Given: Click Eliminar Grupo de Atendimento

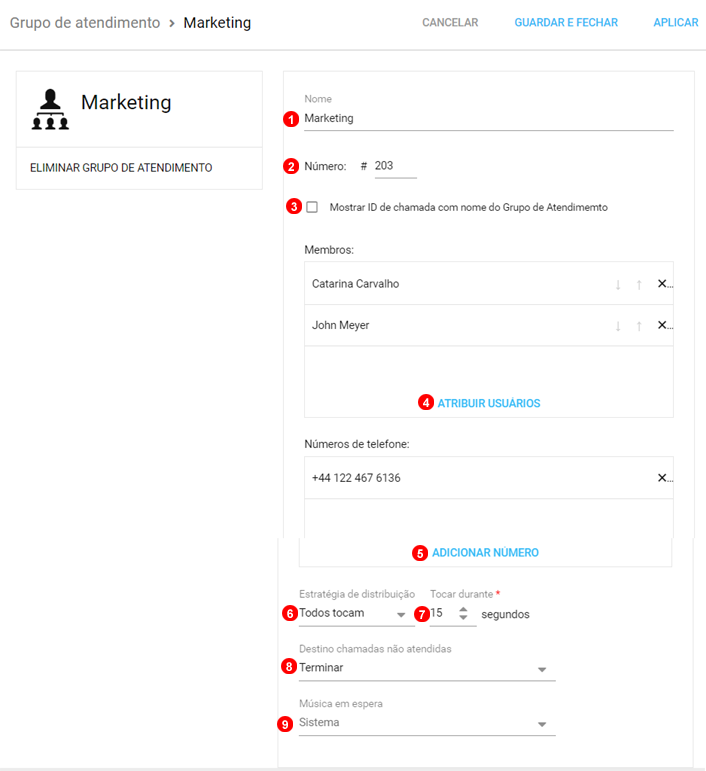Looking at the screenshot, I should click(x=121, y=168).
